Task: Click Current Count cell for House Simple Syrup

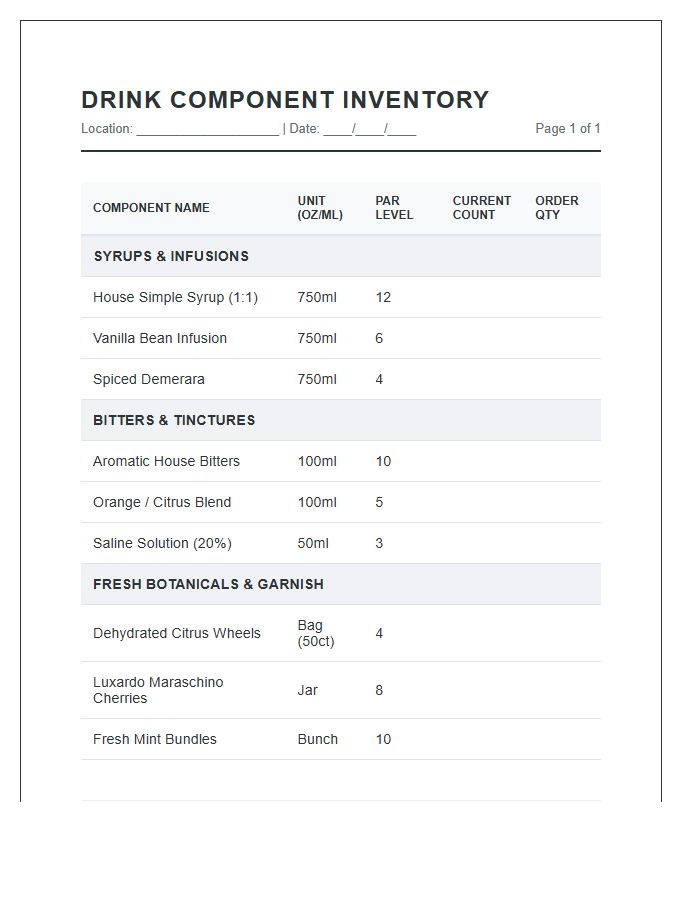Action: (x=482, y=297)
